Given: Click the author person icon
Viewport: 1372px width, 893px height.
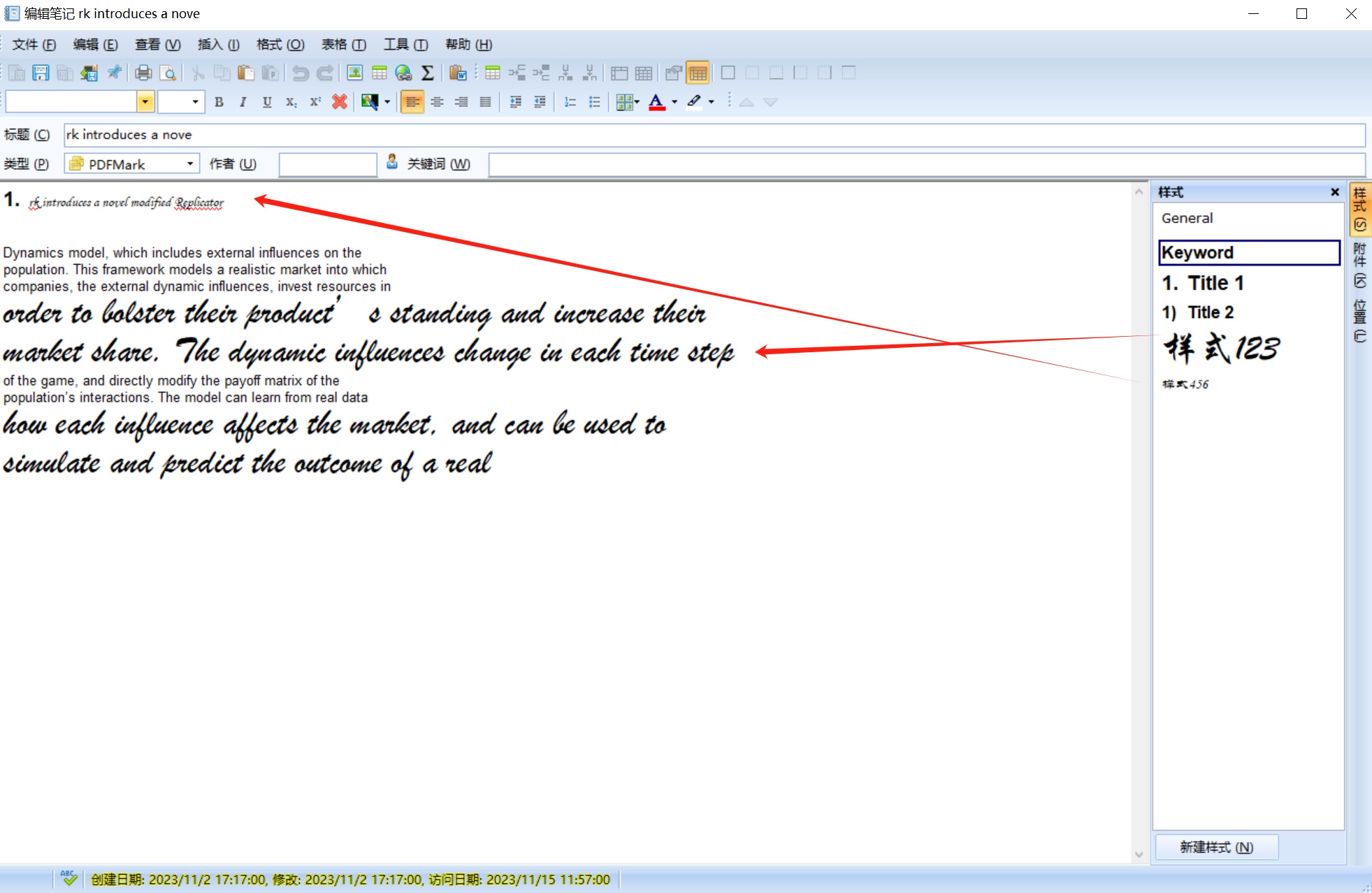Looking at the screenshot, I should [x=392, y=162].
